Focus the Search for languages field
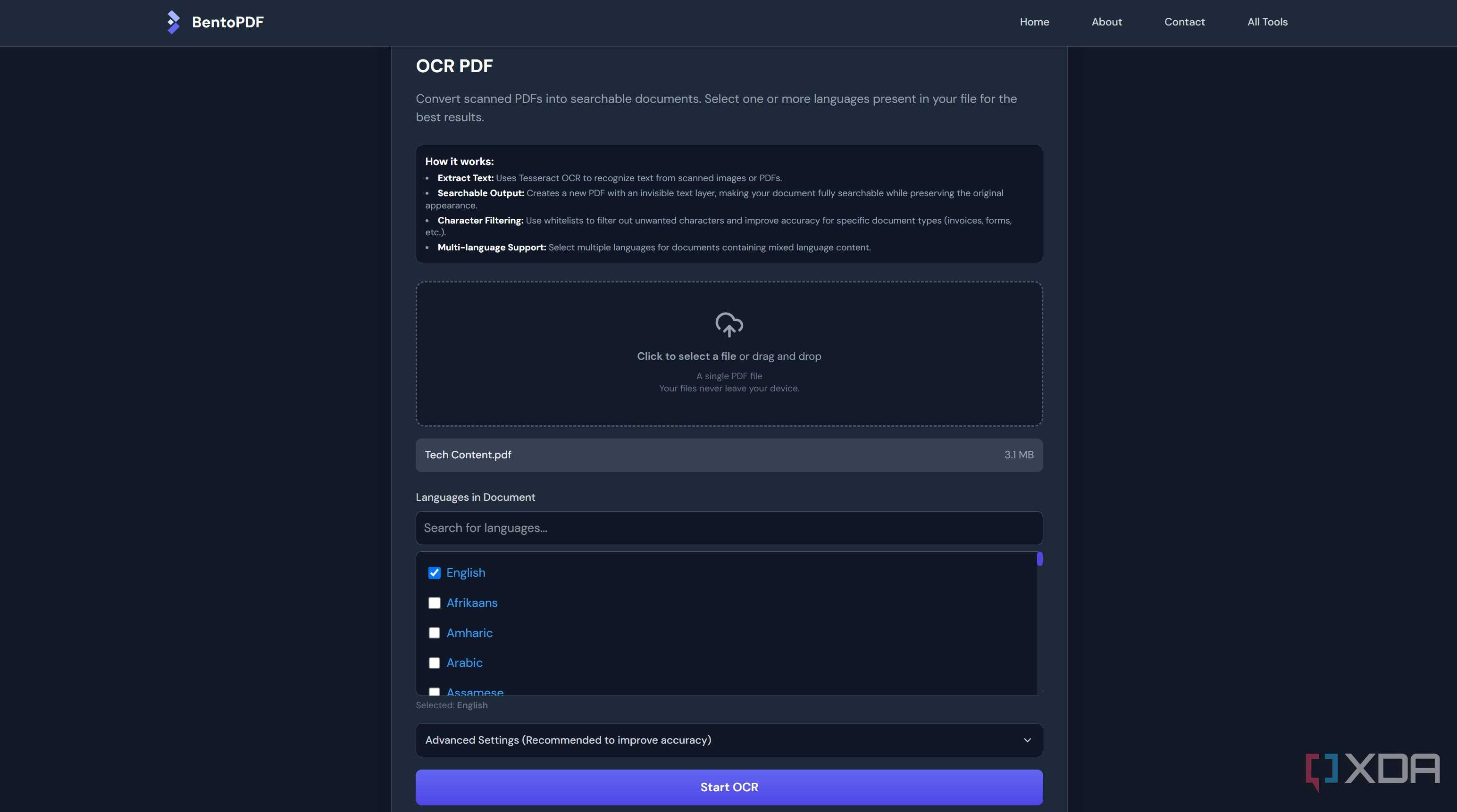1457x812 pixels. click(x=729, y=528)
